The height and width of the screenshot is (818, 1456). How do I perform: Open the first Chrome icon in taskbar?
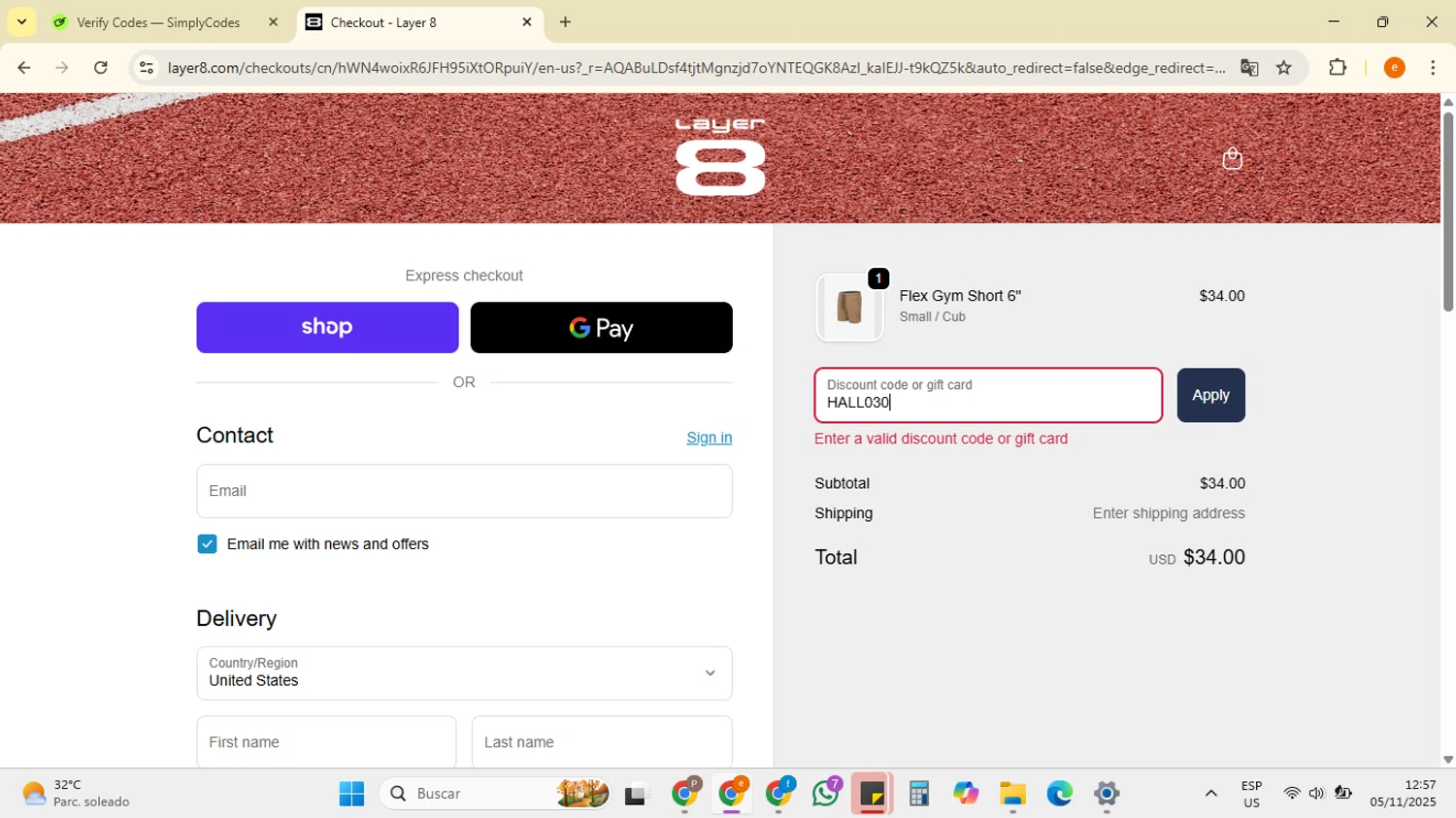[x=685, y=794]
